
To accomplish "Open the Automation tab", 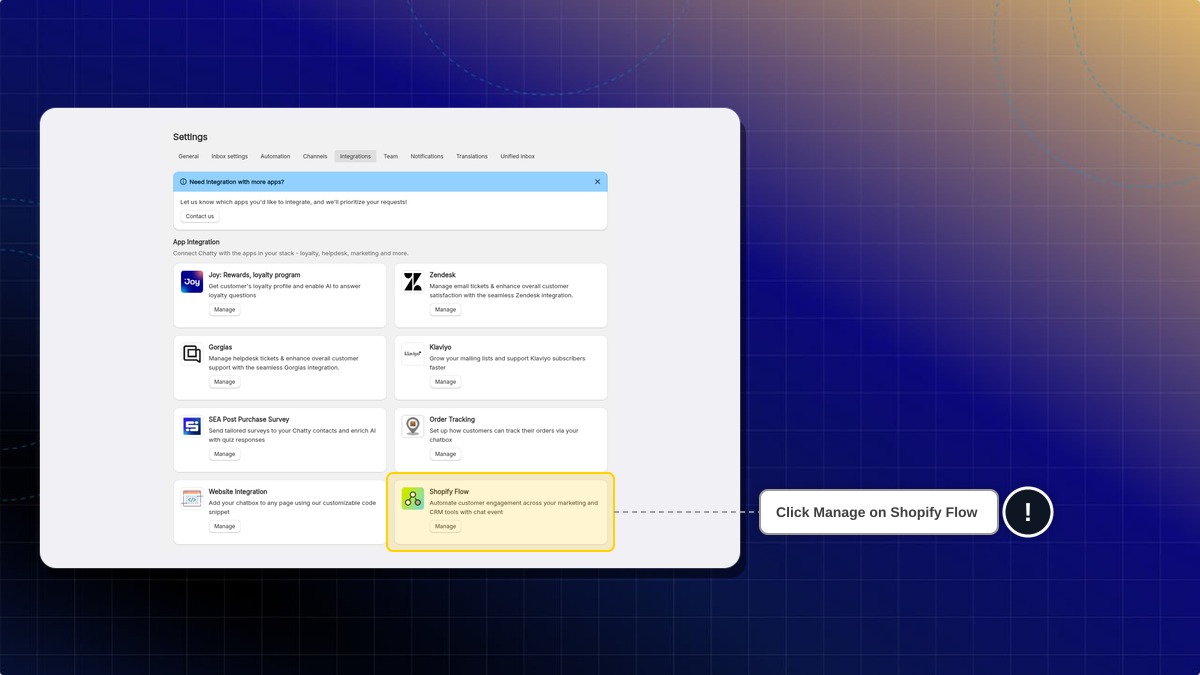I will [275, 156].
